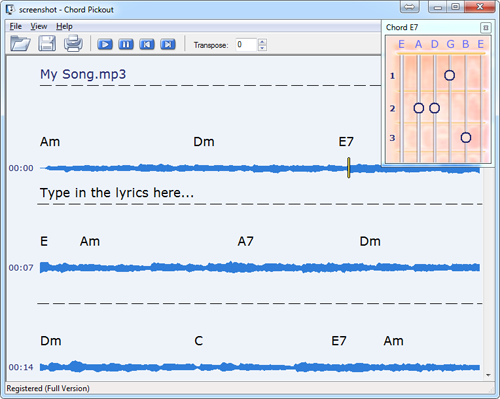Click the fret 1 finger dot on G string
500x399 pixels.
coord(449,75)
